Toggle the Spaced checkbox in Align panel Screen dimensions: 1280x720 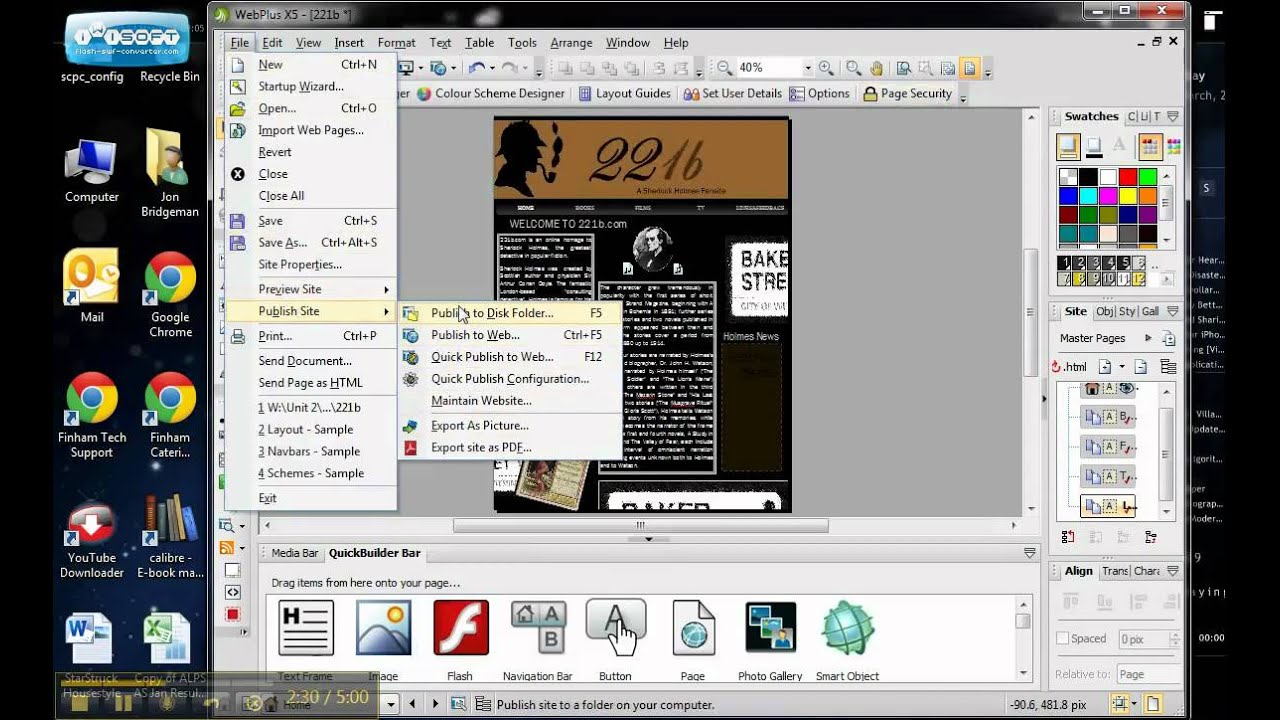point(1063,638)
